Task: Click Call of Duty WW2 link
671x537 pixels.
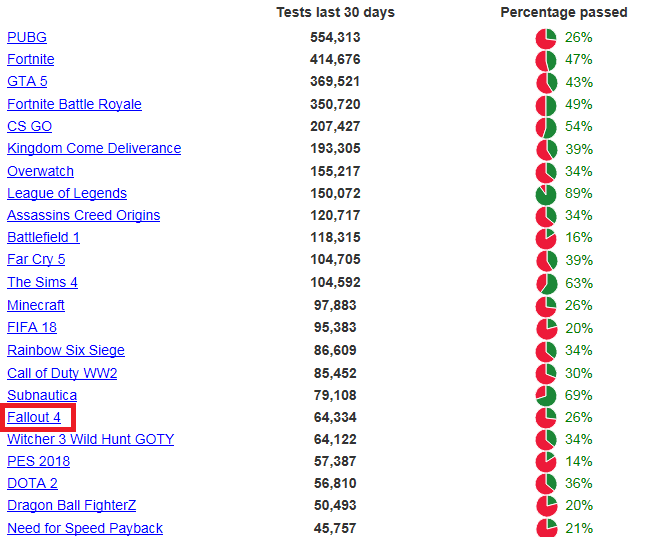Action: coord(62,373)
